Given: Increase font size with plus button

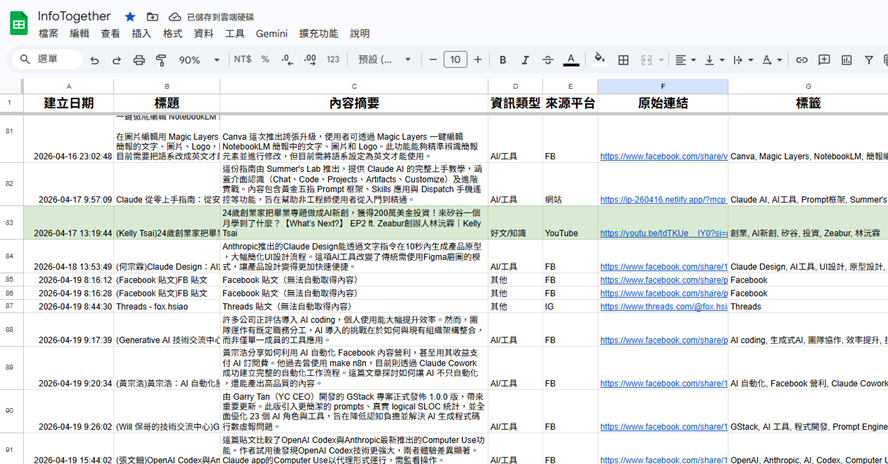Looking at the screenshot, I should [477, 59].
